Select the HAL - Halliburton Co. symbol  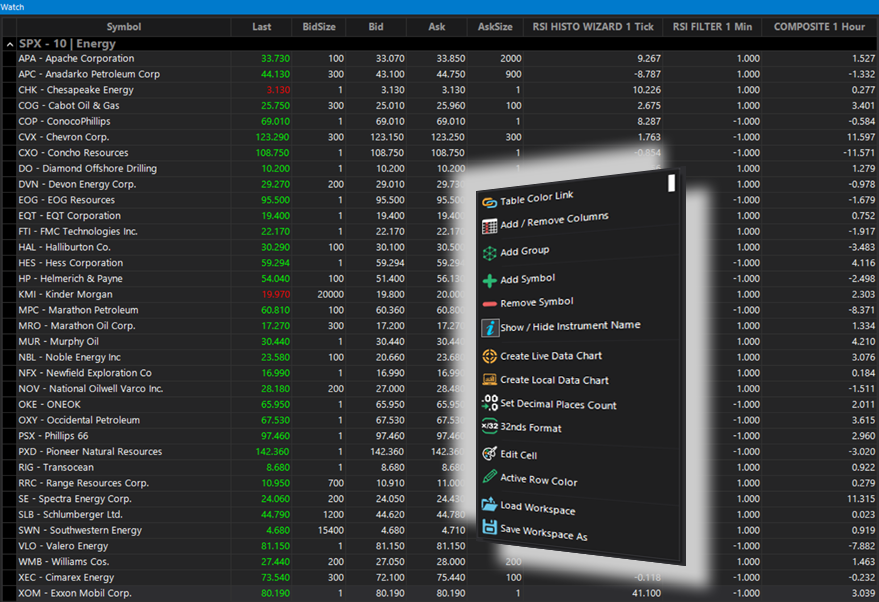[64, 247]
